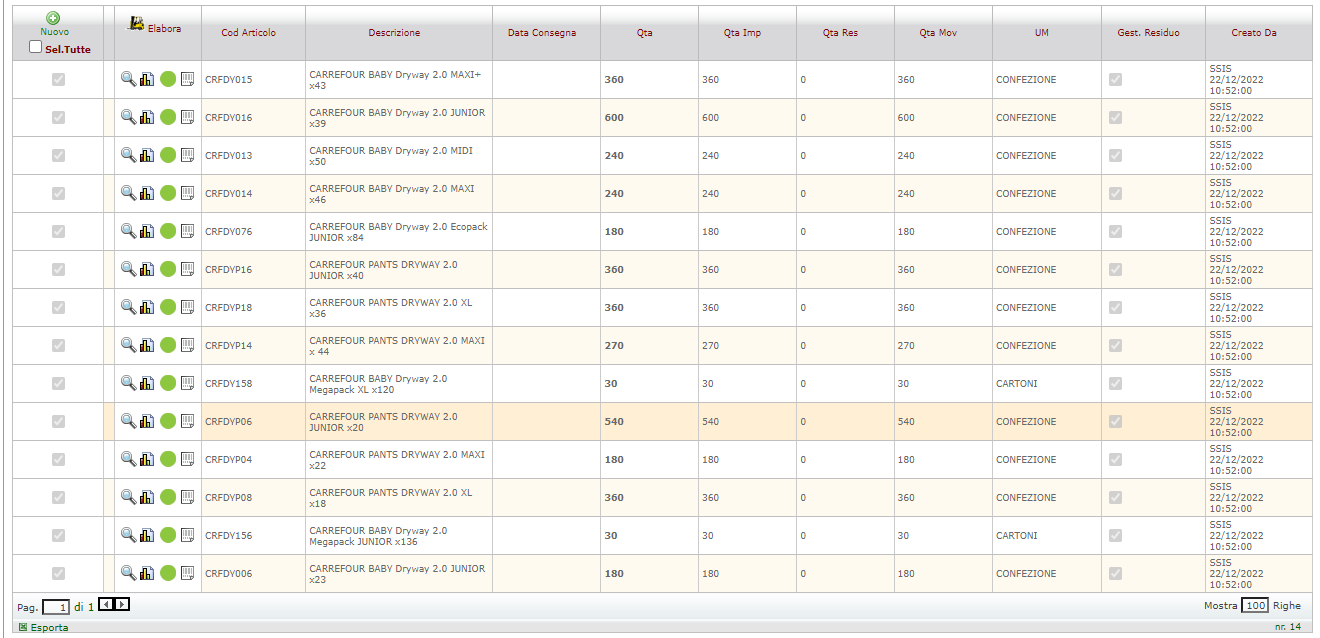Go to the next page arrow
This screenshot has width=1320, height=638.
tap(122, 605)
